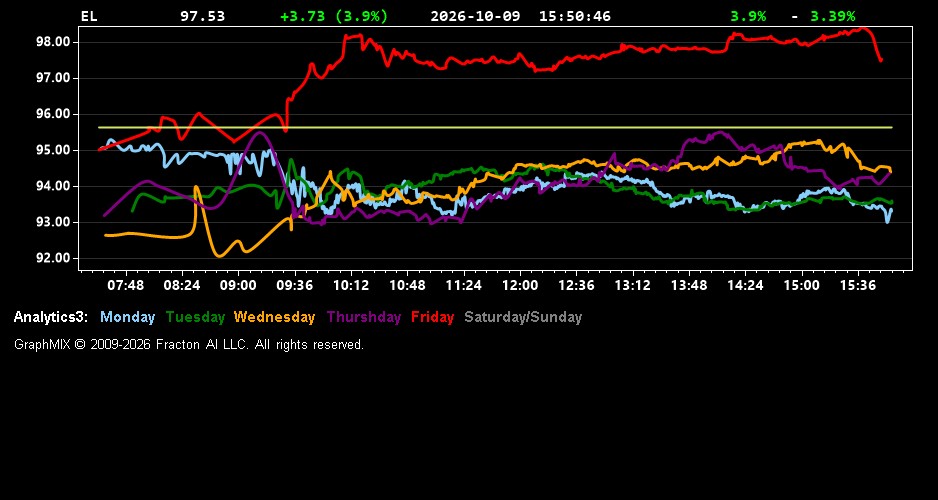
Task: Click the 15:36 time axis label
Action: click(x=858, y=286)
